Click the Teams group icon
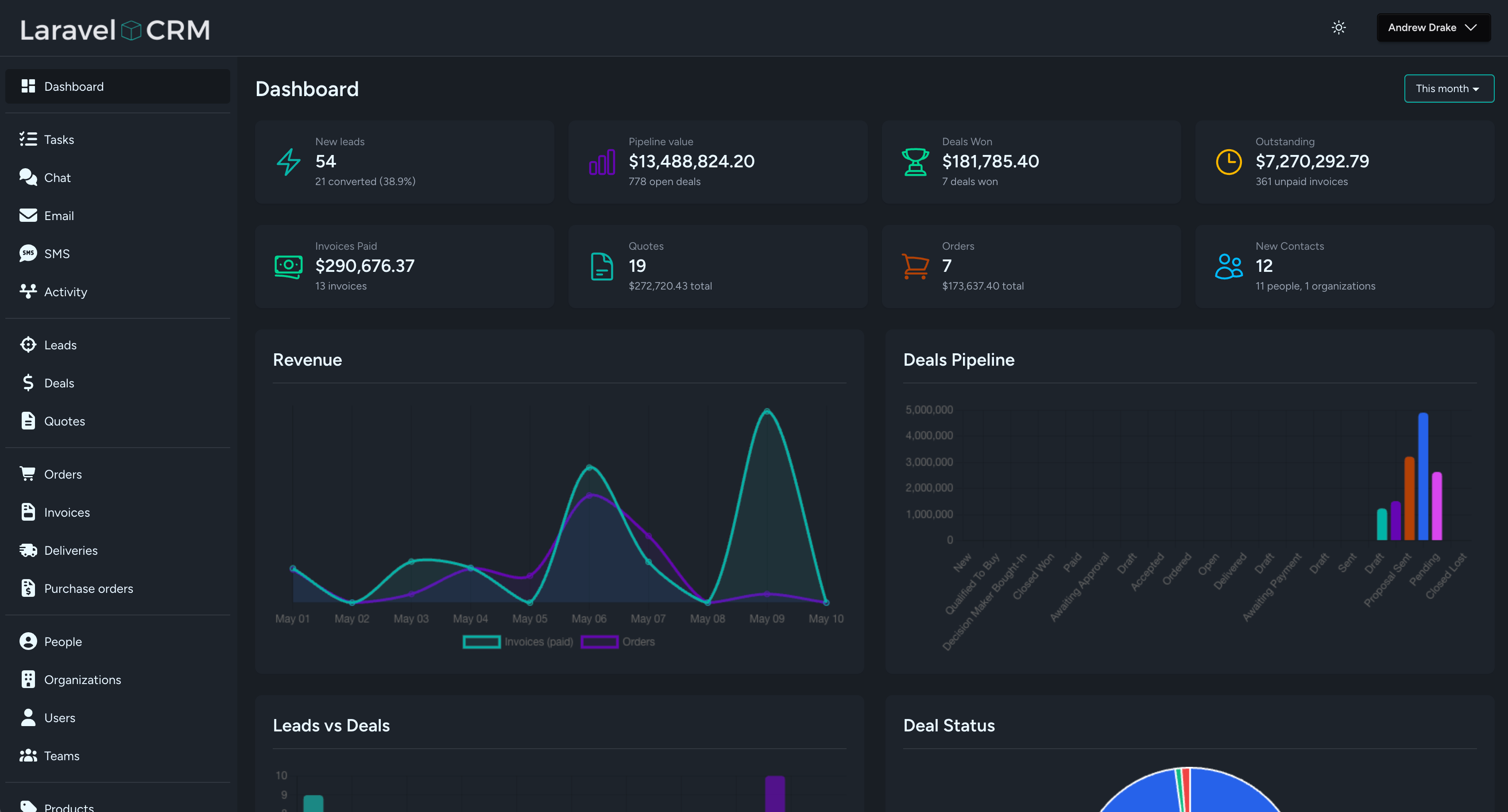The width and height of the screenshot is (1508, 812). (x=28, y=755)
